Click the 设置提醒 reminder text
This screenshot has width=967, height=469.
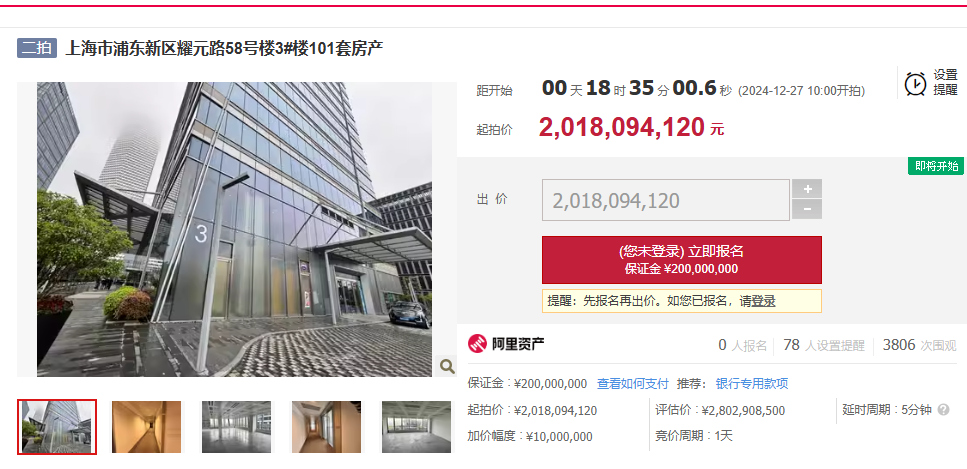tap(945, 82)
